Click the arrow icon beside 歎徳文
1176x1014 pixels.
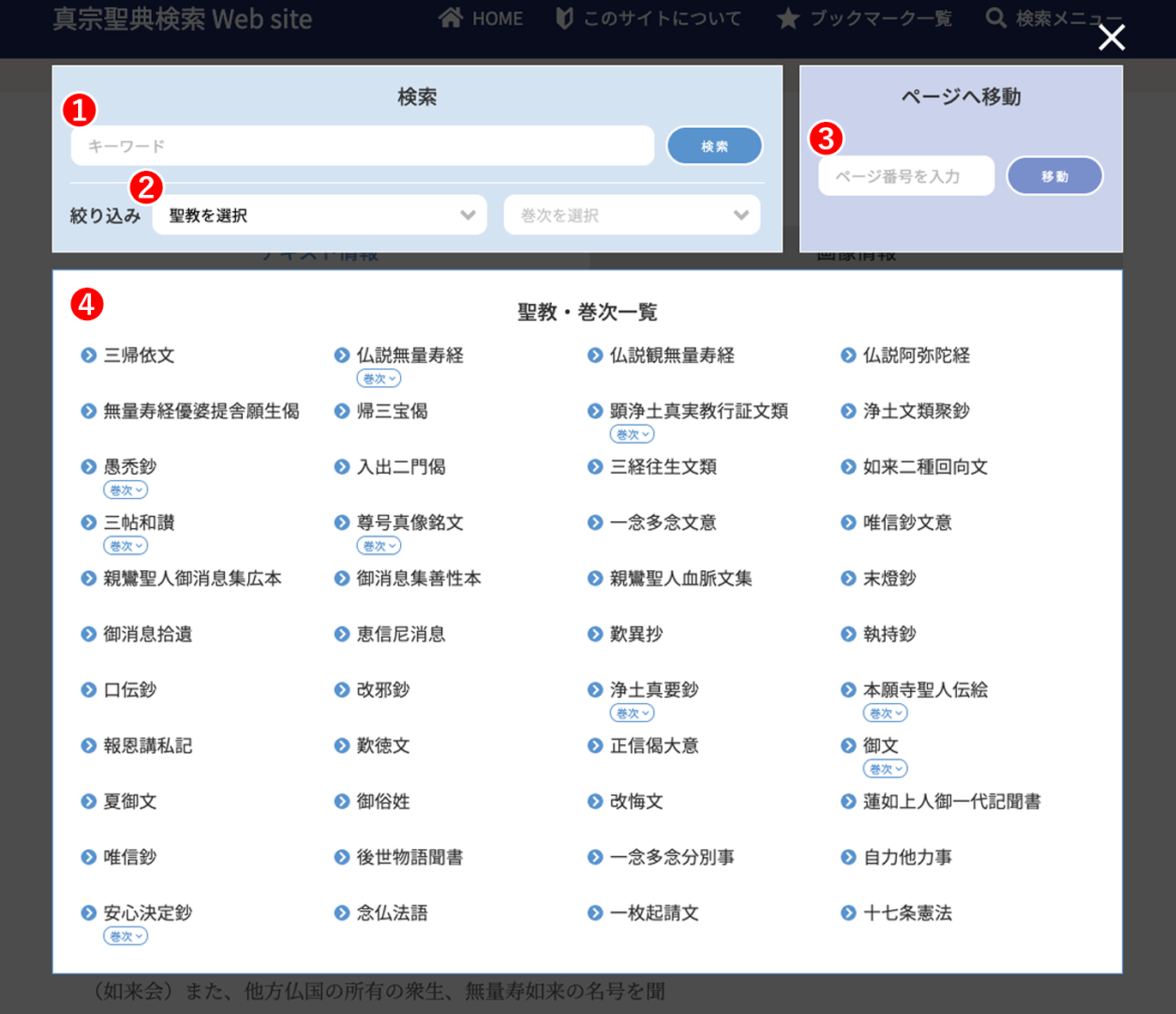(x=342, y=746)
